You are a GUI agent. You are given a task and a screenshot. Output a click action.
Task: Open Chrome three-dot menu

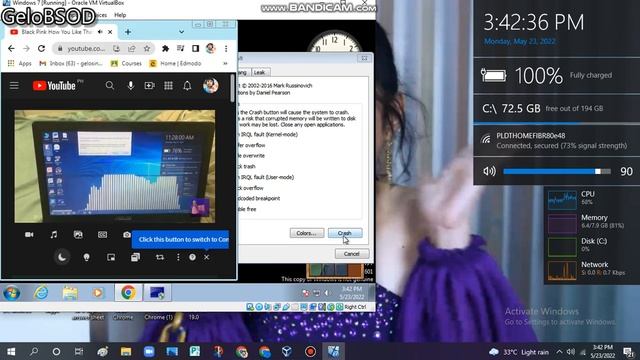coord(226,49)
